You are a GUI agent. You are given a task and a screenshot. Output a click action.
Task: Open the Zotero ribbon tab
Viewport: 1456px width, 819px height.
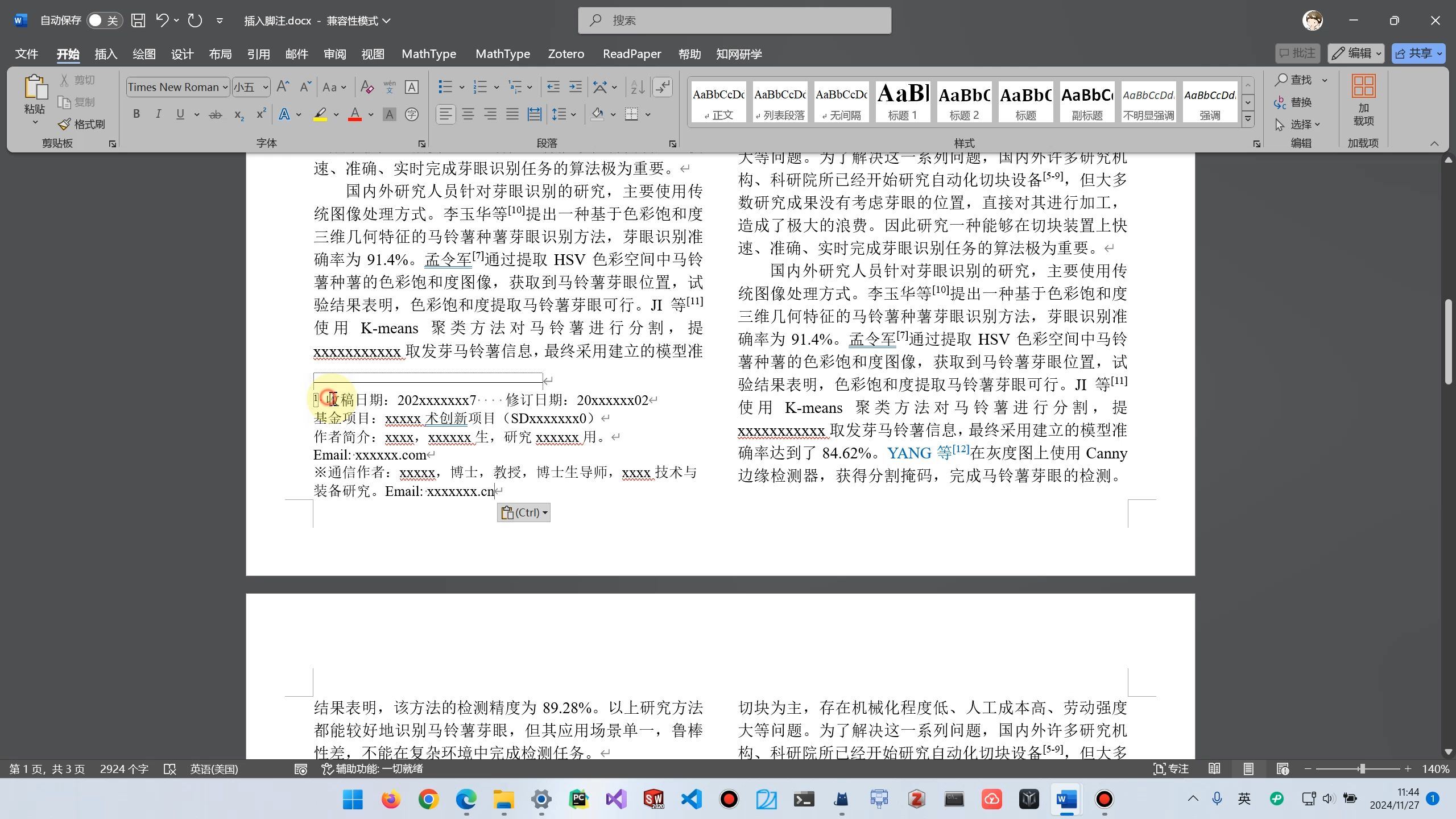point(566,53)
